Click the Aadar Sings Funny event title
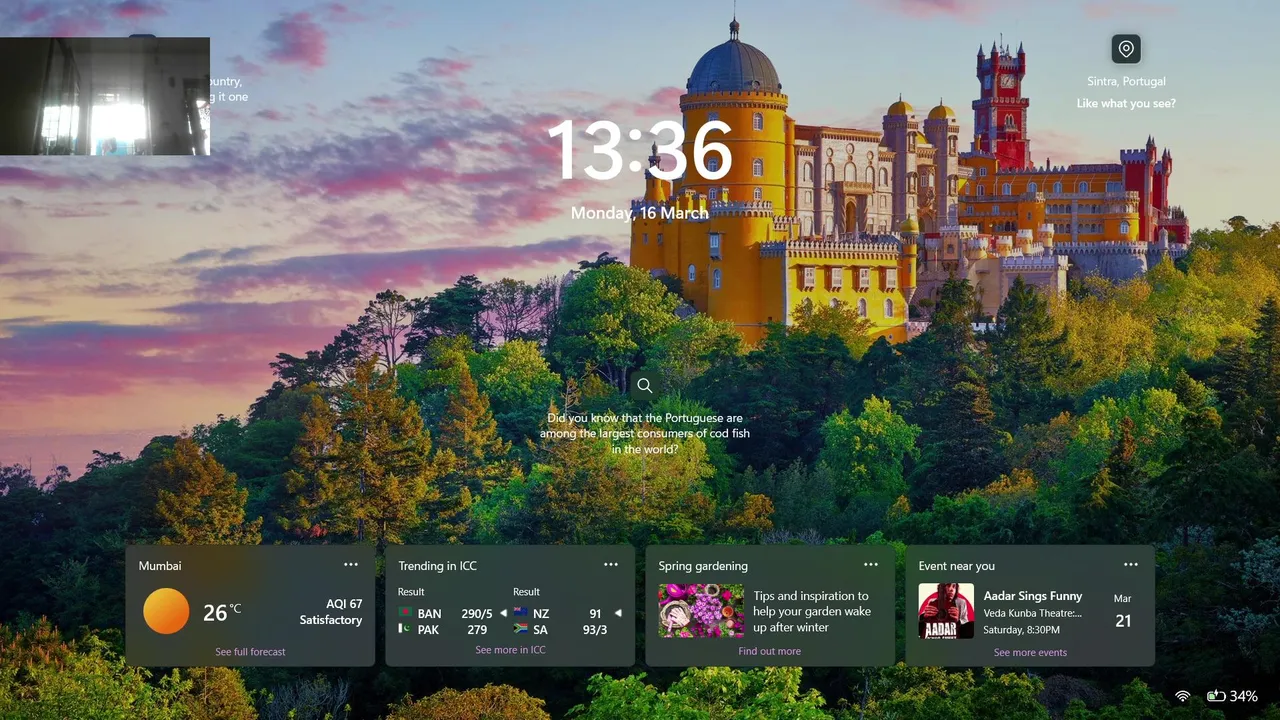The height and width of the screenshot is (720, 1280). 1033,596
